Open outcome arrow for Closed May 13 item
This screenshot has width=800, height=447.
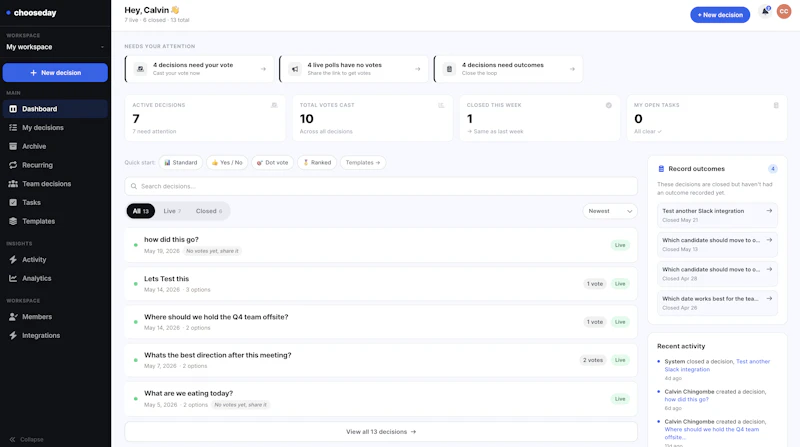point(769,240)
